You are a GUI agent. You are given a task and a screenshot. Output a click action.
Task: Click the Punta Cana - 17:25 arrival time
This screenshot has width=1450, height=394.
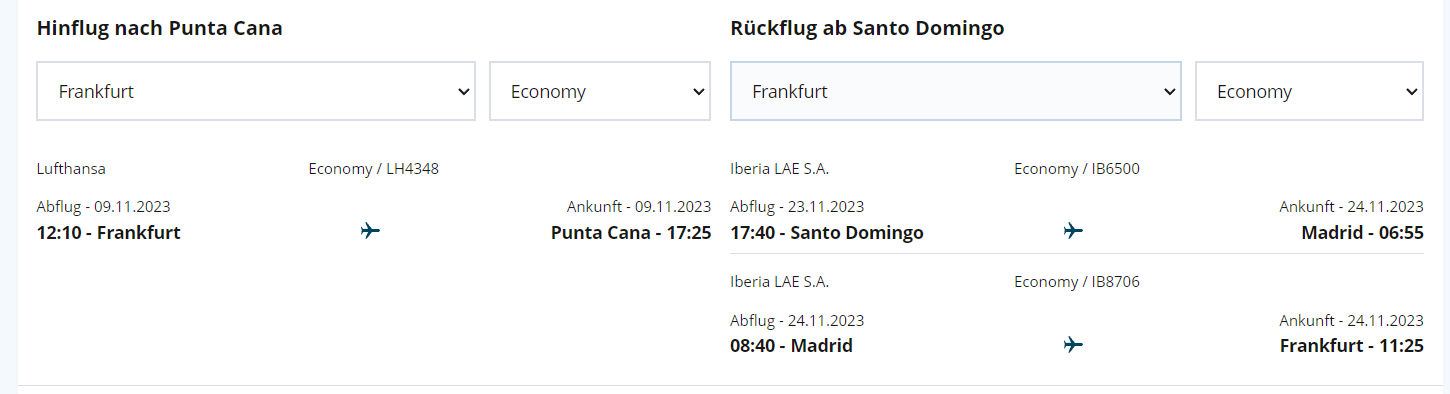pos(631,233)
